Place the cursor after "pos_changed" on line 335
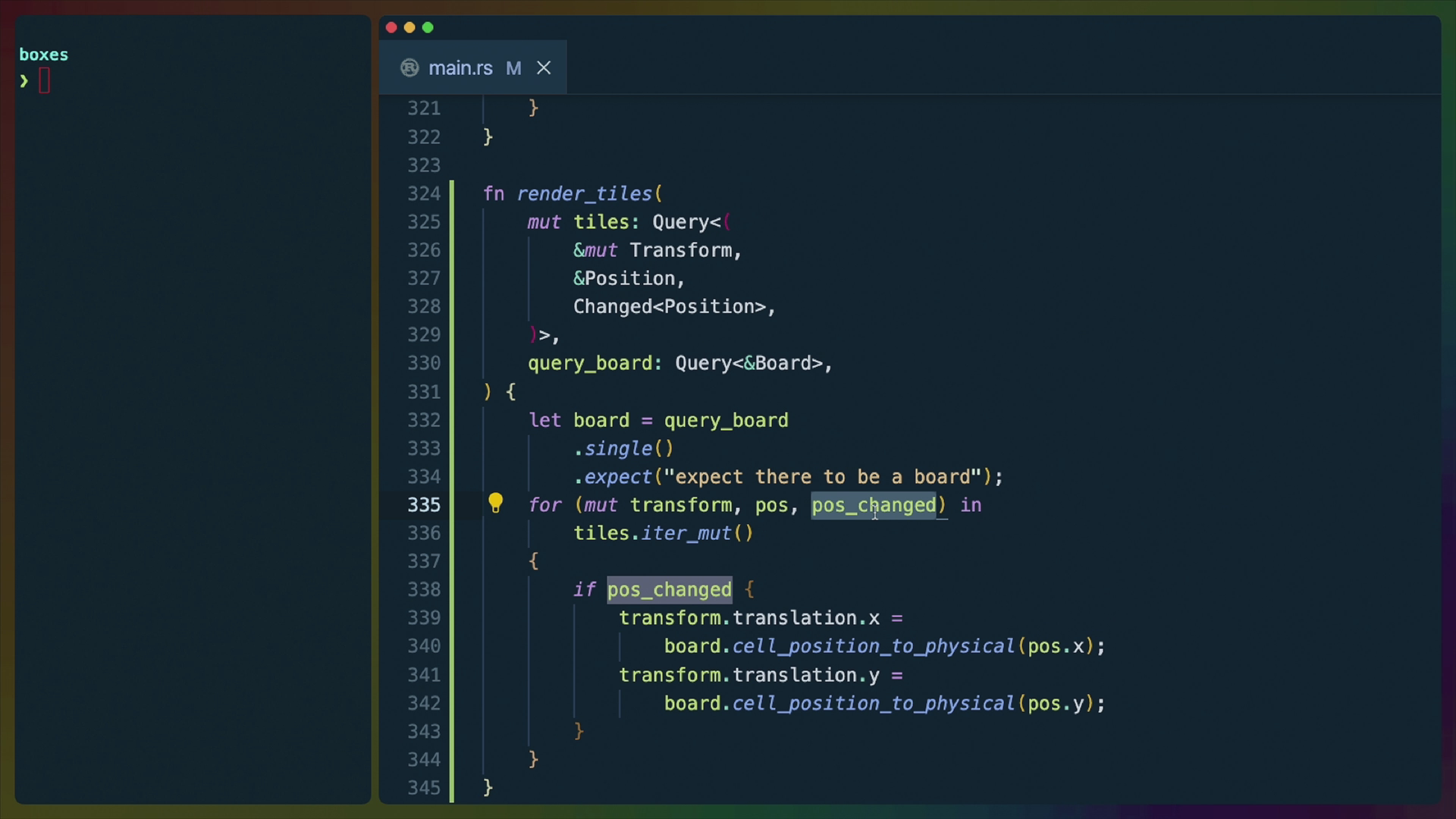Image resolution: width=1456 pixels, height=819 pixels. [937, 505]
